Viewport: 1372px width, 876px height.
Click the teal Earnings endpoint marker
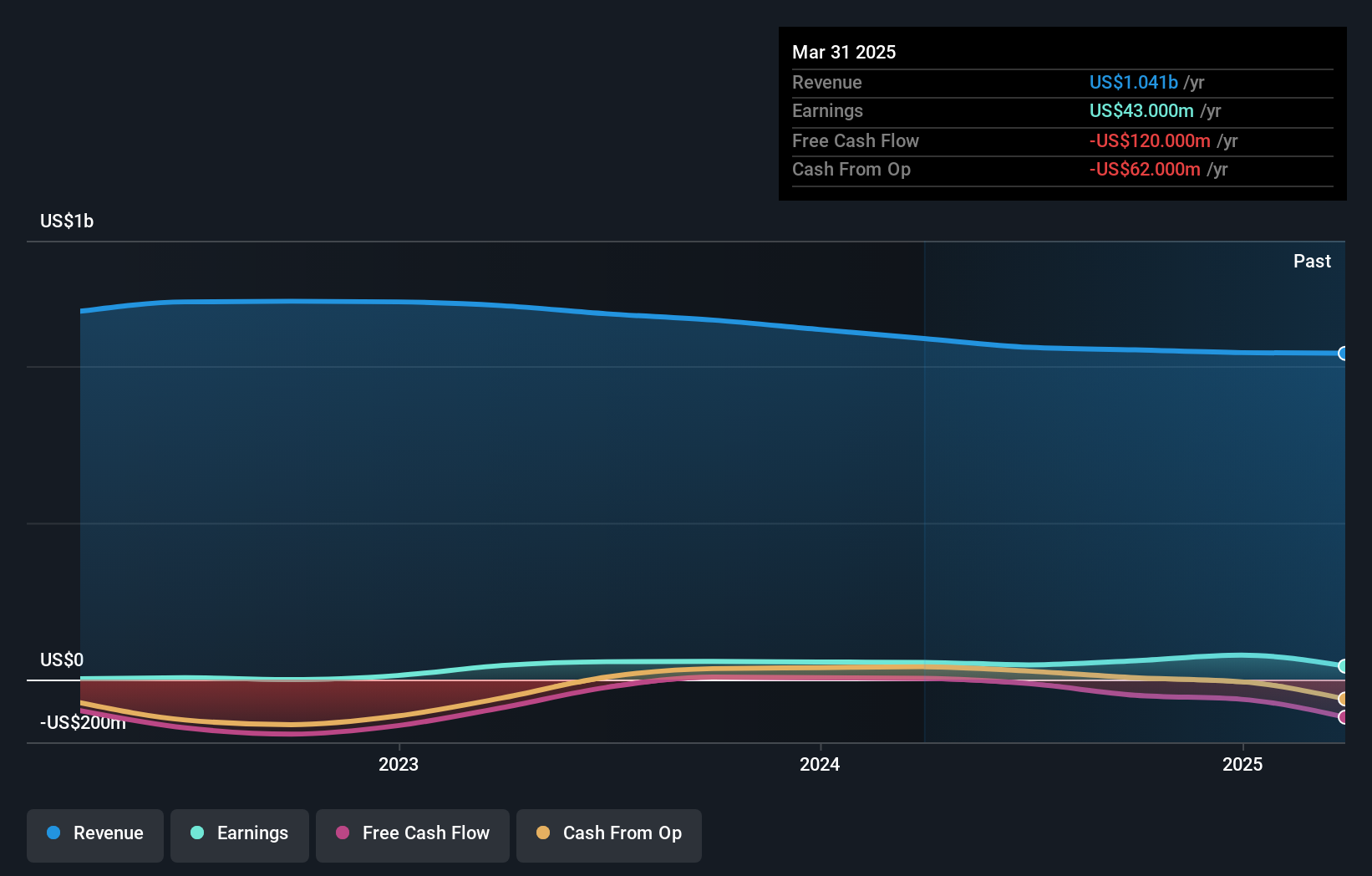[x=1344, y=666]
